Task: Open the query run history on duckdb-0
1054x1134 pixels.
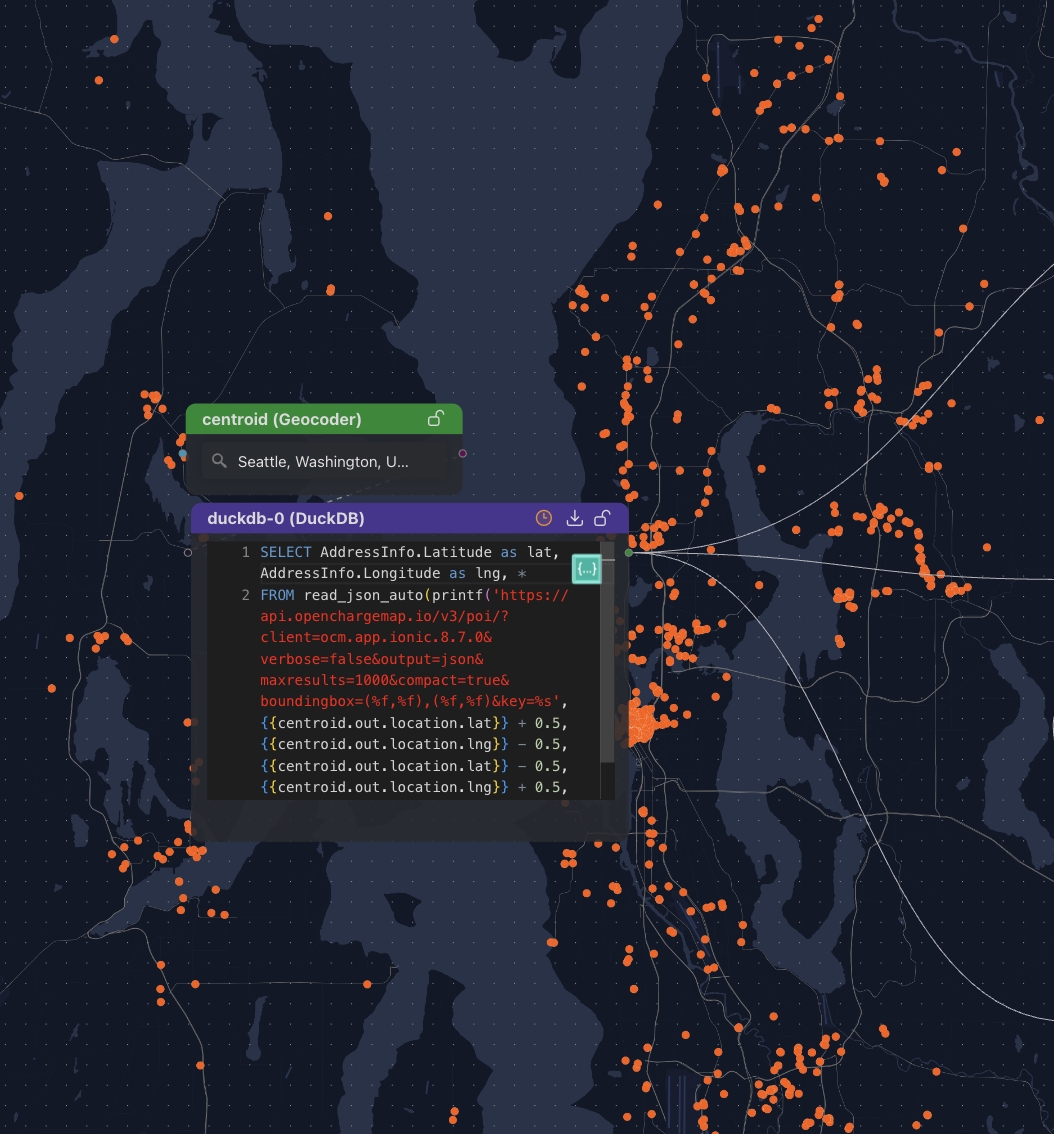Action: [543, 518]
